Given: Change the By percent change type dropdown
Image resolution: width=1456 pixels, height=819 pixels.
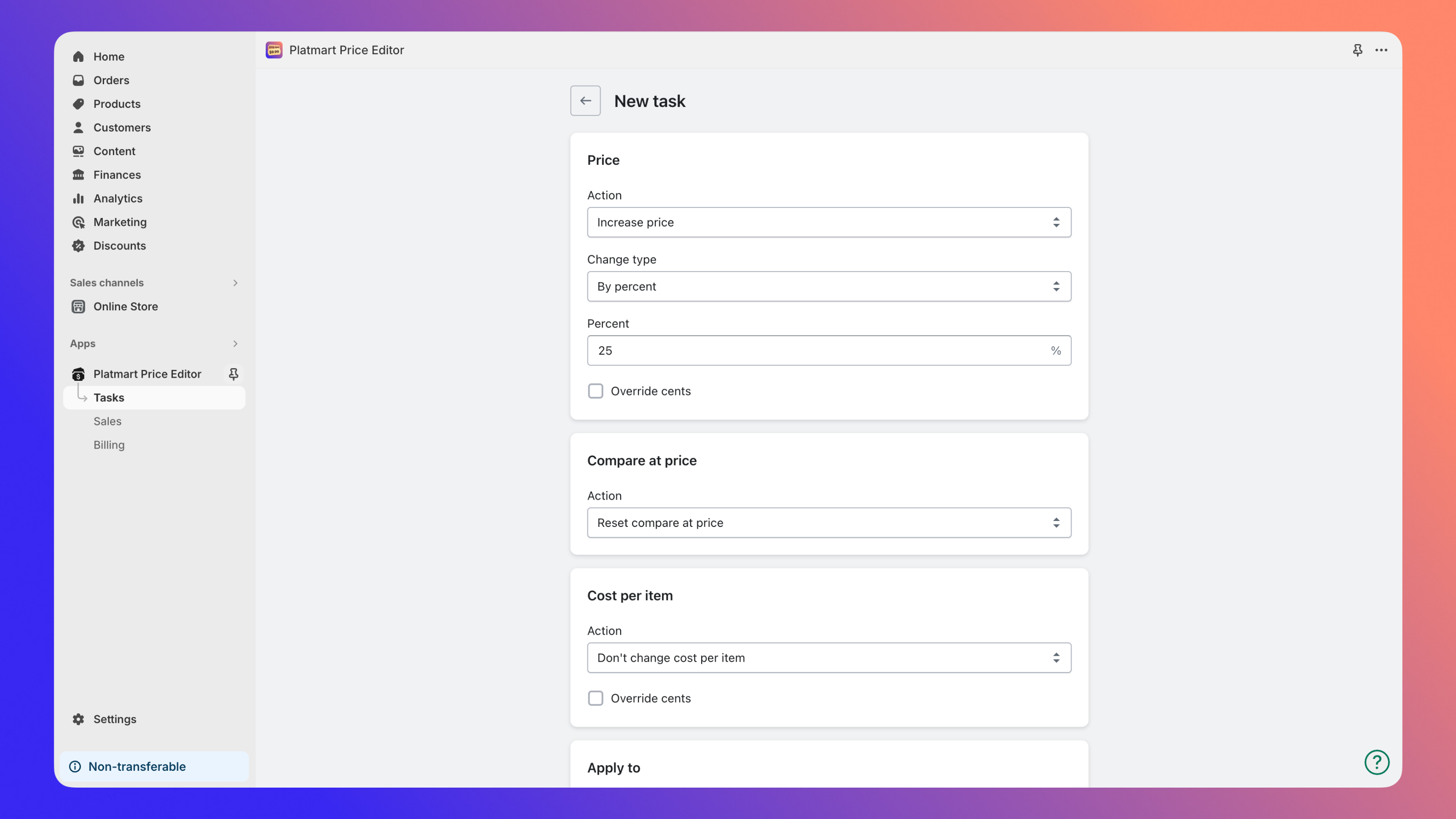Looking at the screenshot, I should [829, 286].
